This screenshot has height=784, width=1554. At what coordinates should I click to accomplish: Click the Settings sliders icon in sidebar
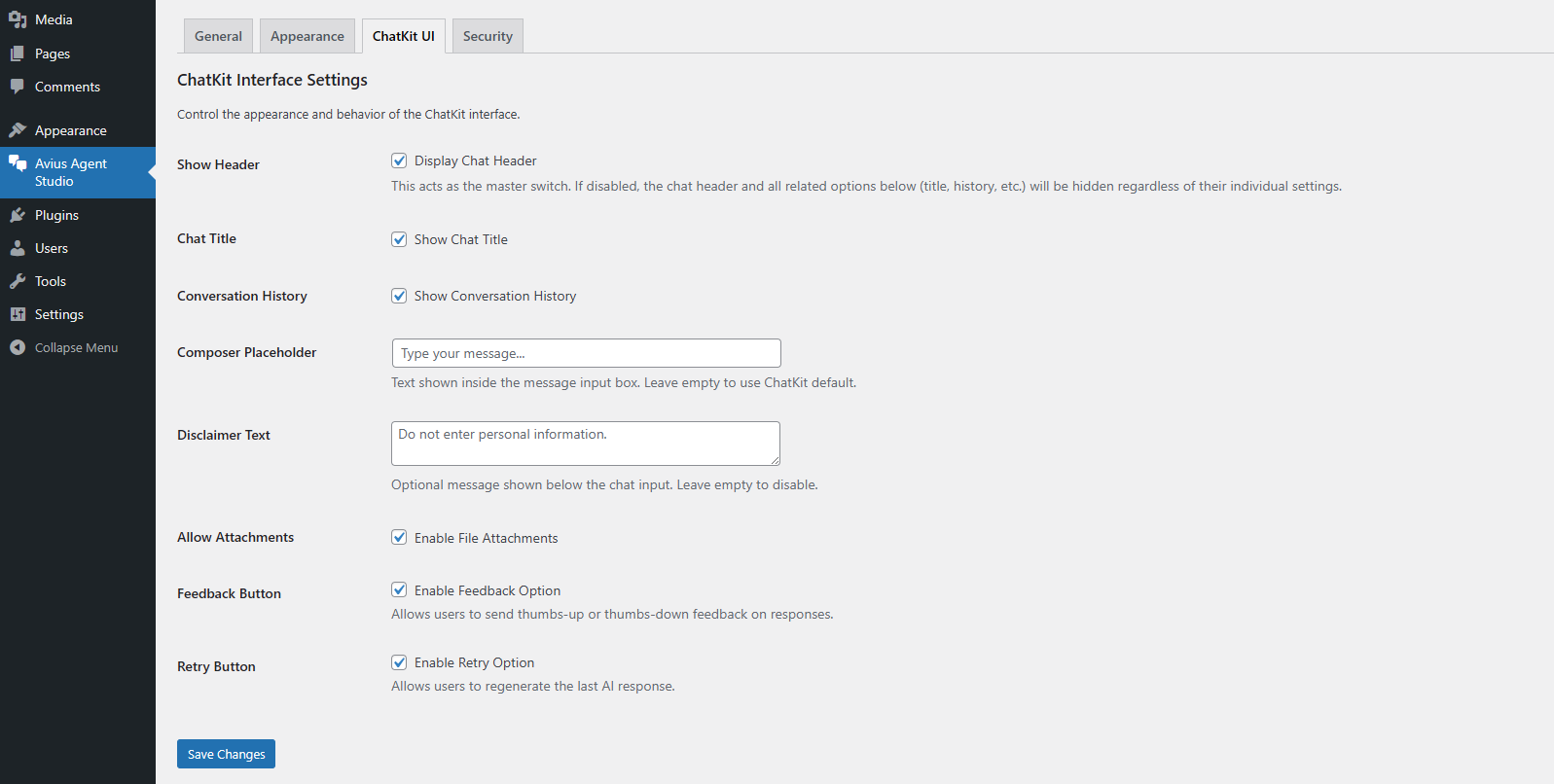[18, 314]
